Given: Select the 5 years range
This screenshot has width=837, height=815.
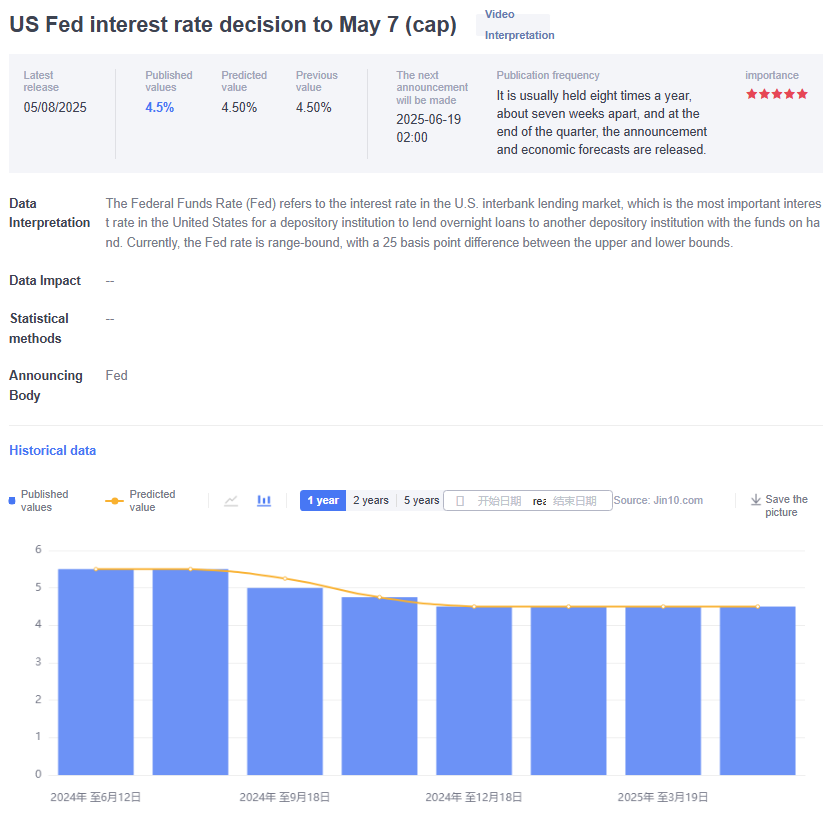Looking at the screenshot, I should [x=421, y=501].
